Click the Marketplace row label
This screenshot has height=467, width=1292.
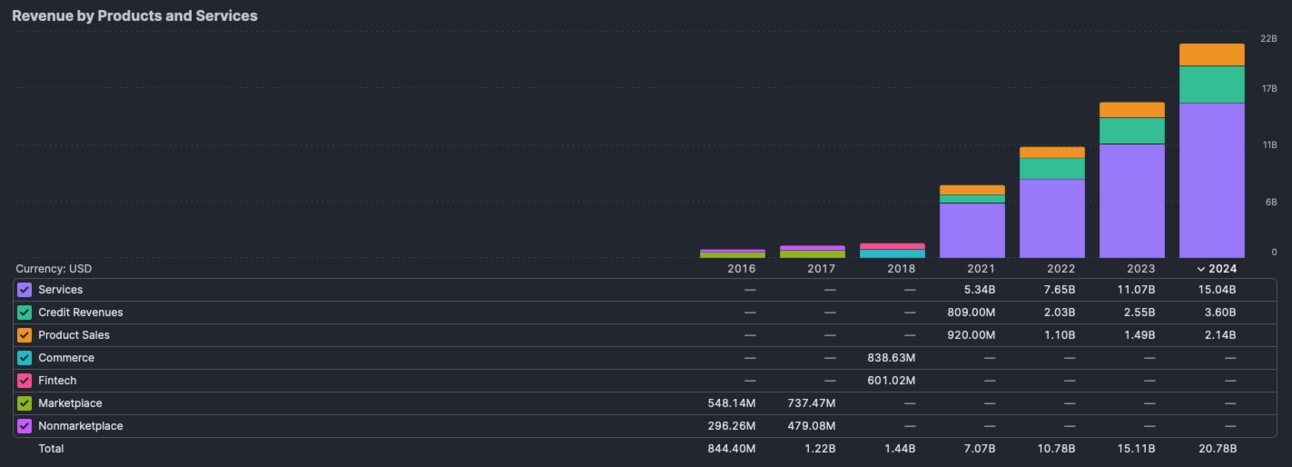[70, 403]
